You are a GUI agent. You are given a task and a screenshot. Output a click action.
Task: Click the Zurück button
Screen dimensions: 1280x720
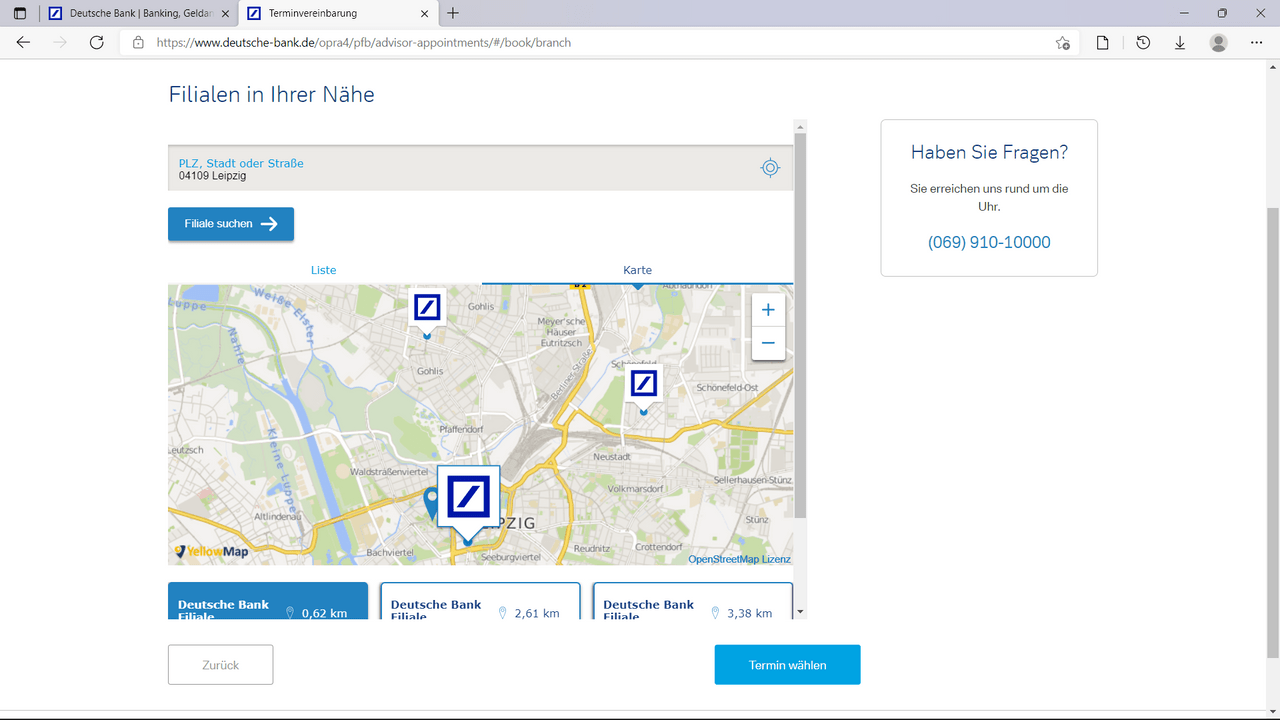220,665
